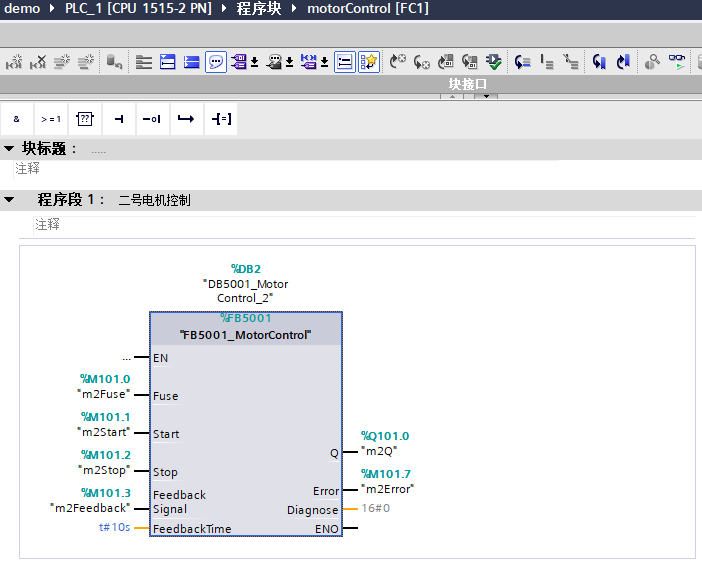Toggle favorites display in editor

[369, 62]
